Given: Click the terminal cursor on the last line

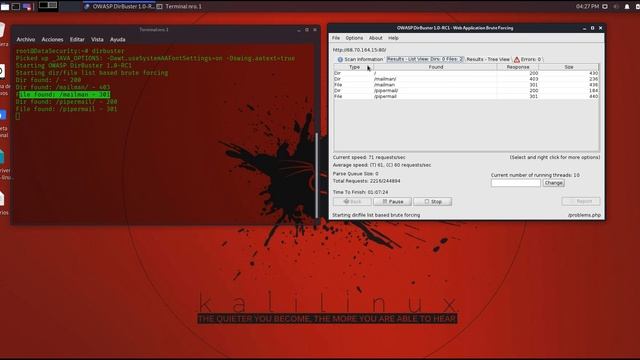Looking at the screenshot, I should [x=18, y=116].
